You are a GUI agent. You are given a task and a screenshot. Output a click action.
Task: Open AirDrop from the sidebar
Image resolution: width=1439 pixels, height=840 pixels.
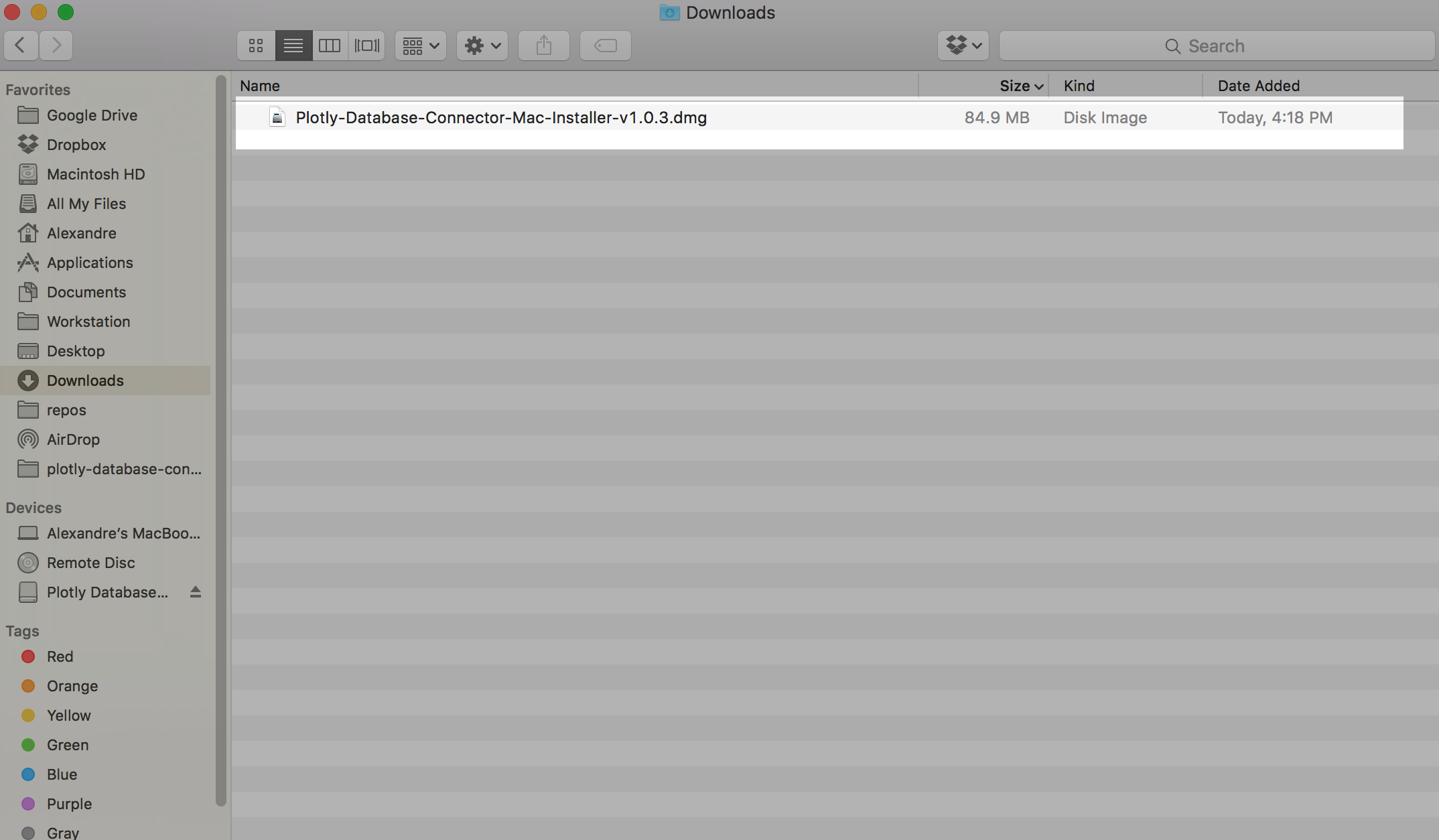[72, 439]
